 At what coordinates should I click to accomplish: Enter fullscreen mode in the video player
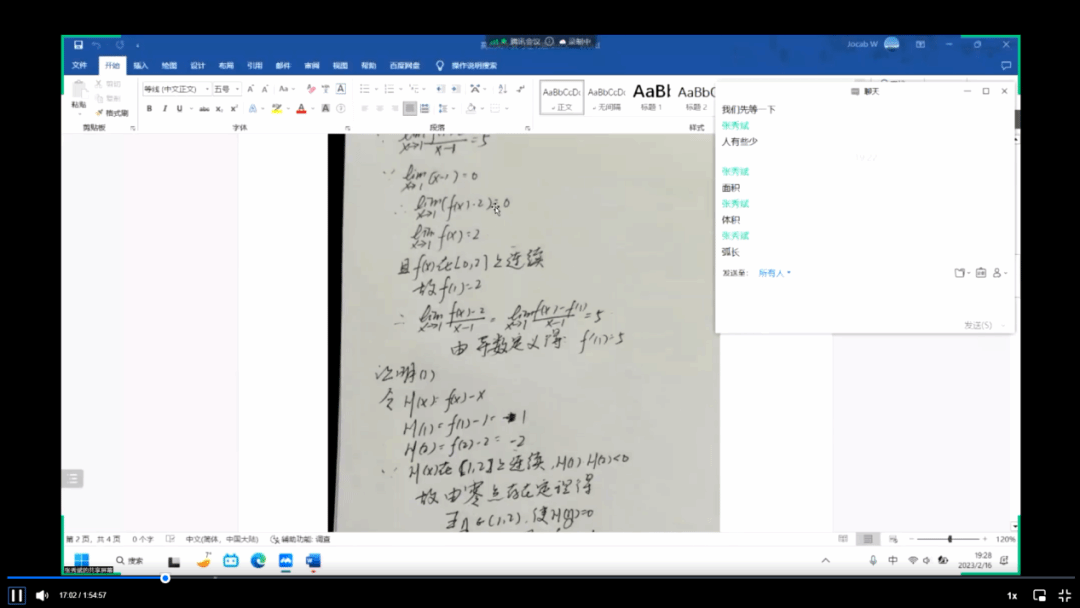click(x=1064, y=595)
